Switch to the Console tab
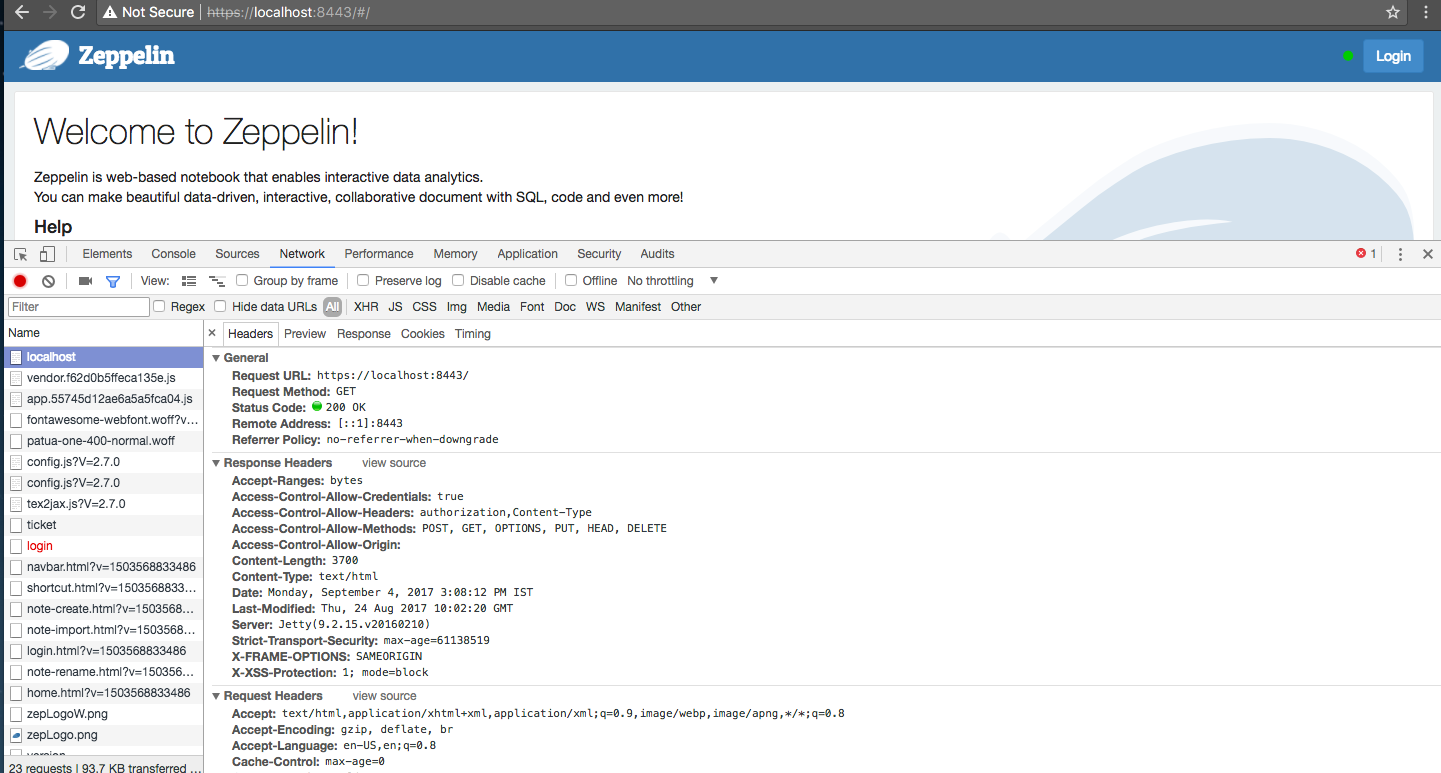The height and width of the screenshot is (773, 1441). (173, 254)
